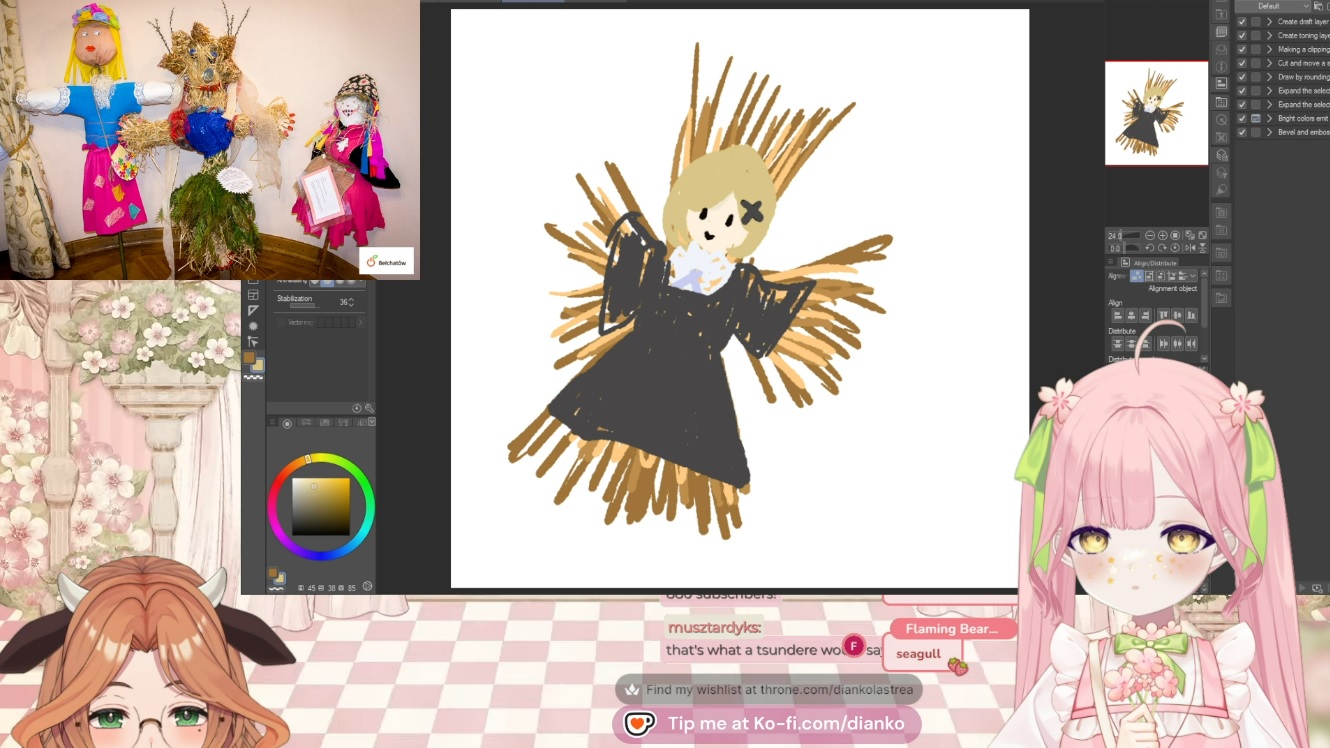The height and width of the screenshot is (748, 1330).
Task: Open sub tool detail wrench icon
Action: [369, 408]
